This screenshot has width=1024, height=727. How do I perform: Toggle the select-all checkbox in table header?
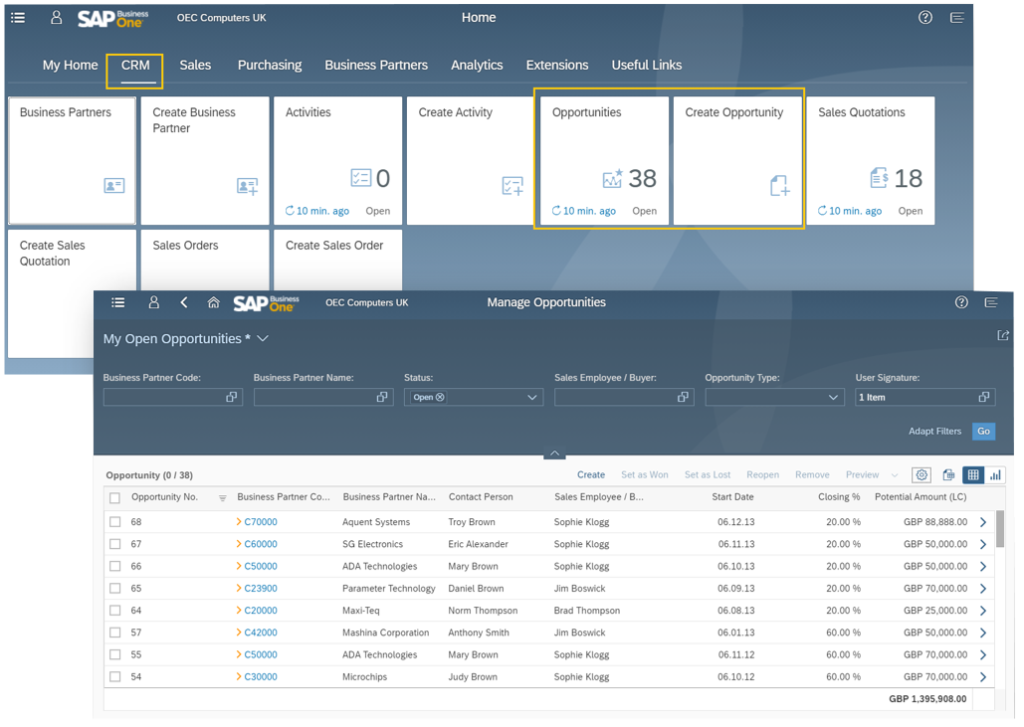pos(115,498)
